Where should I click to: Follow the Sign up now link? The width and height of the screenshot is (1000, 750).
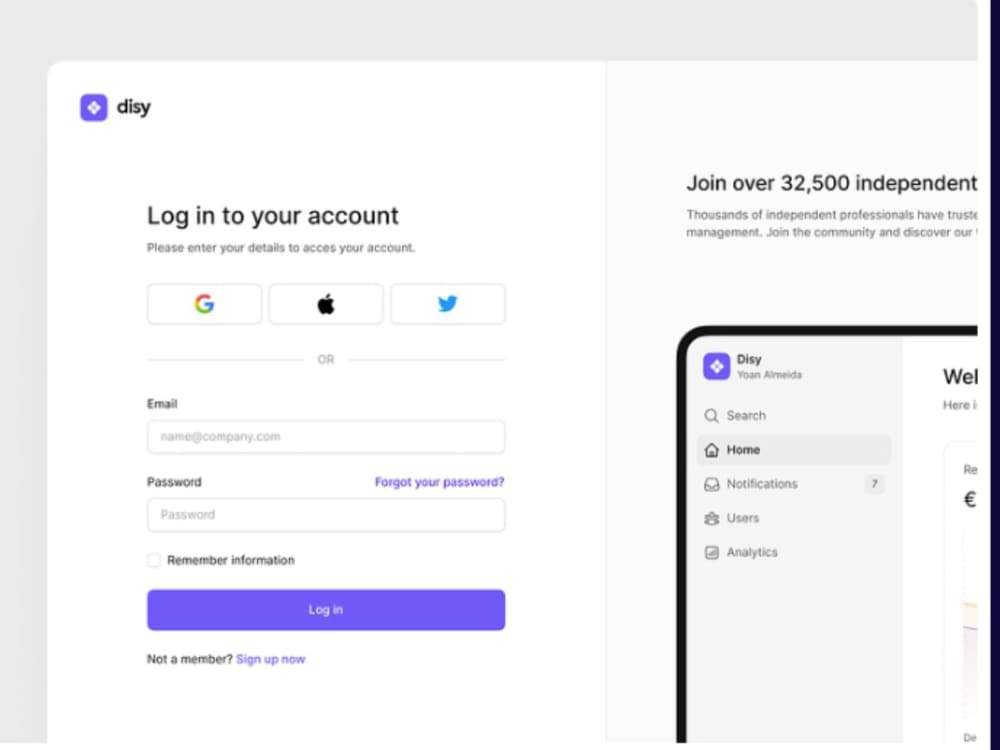(270, 659)
